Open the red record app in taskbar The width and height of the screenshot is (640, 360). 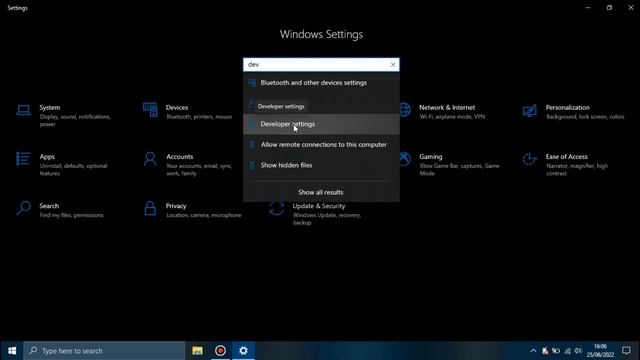(x=220, y=351)
